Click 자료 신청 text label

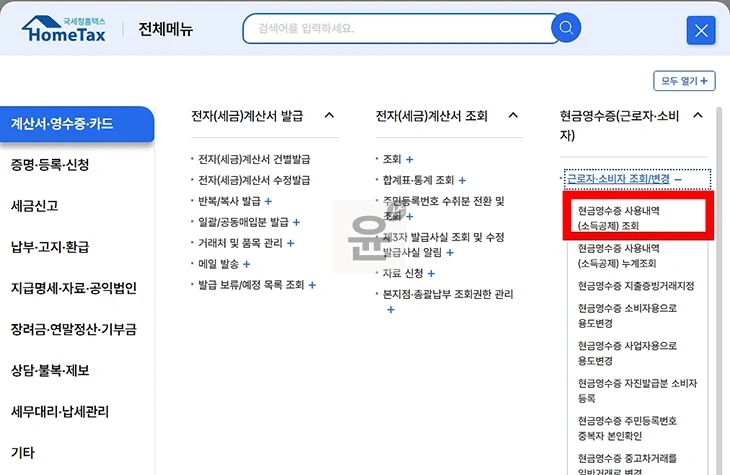pos(403,273)
